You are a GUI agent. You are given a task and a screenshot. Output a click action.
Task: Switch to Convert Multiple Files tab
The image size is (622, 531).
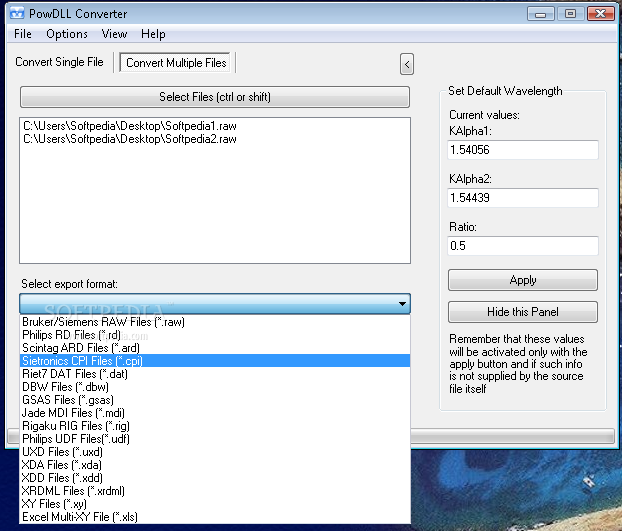pos(176,63)
